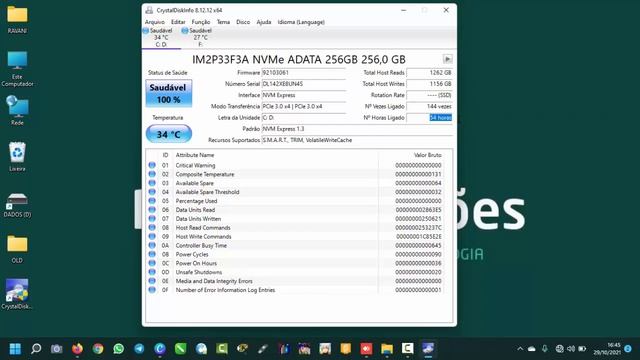Image resolution: width=640 pixels, height=360 pixels.
Task: Show hidden system tray icons
Action: 520,349
